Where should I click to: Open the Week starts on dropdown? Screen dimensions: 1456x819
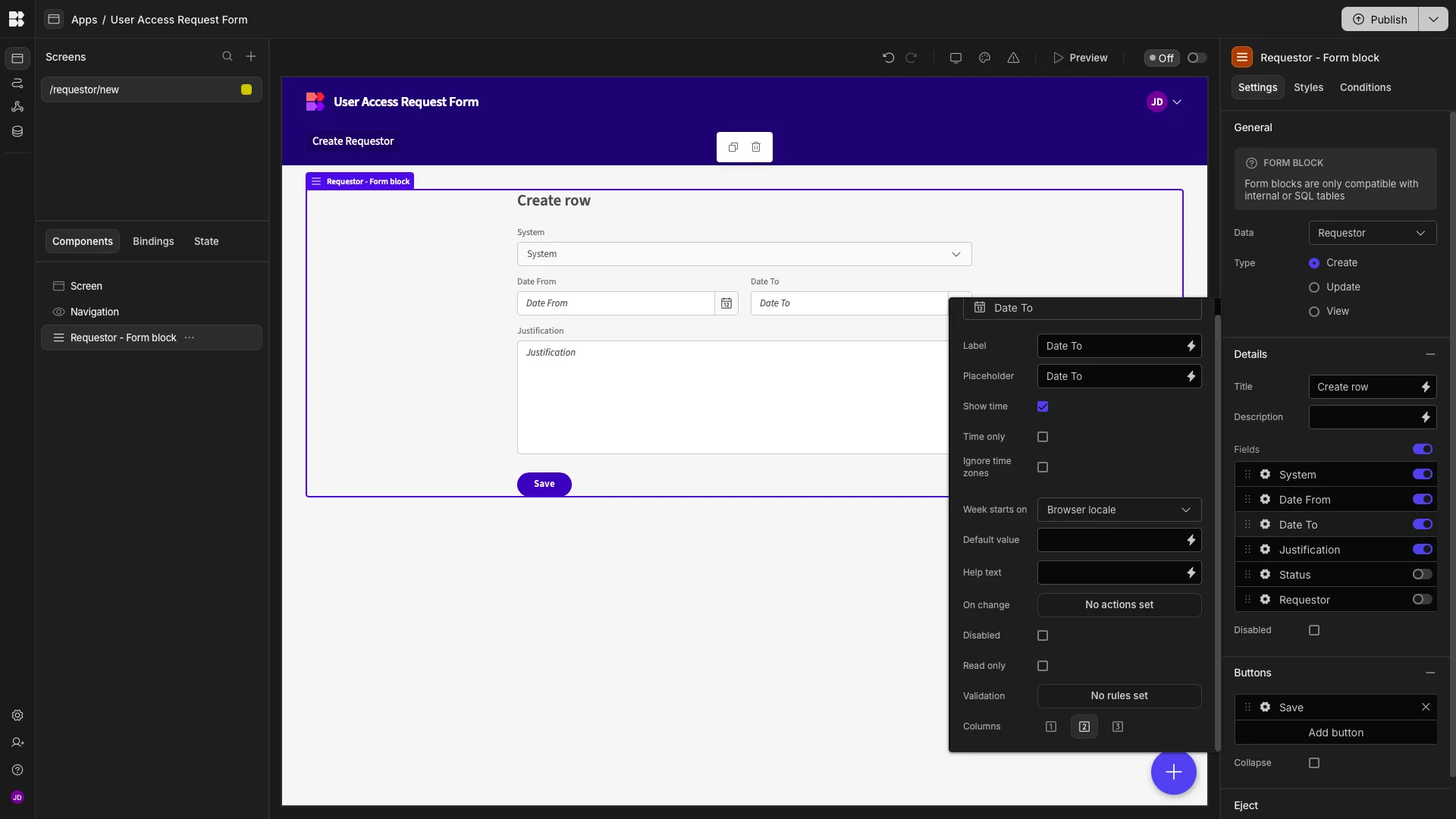(1119, 510)
